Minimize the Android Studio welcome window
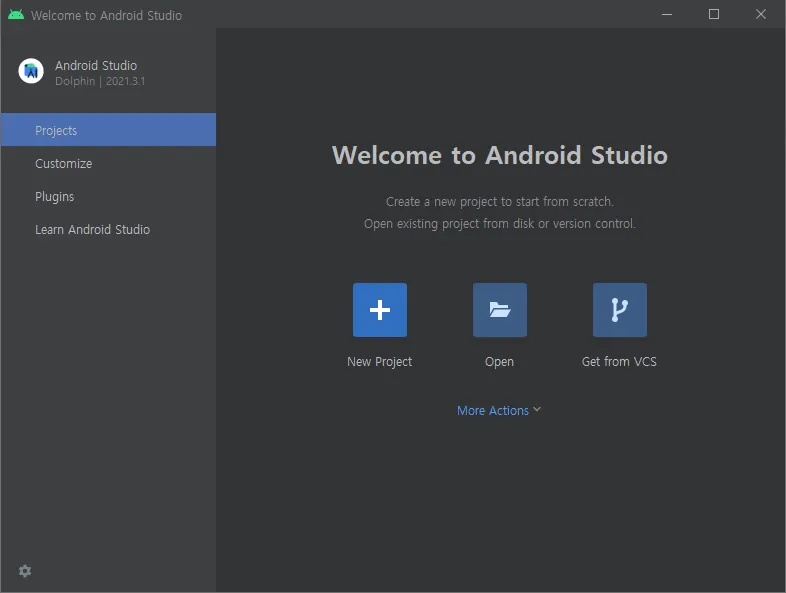The image size is (786, 593). 667,14
